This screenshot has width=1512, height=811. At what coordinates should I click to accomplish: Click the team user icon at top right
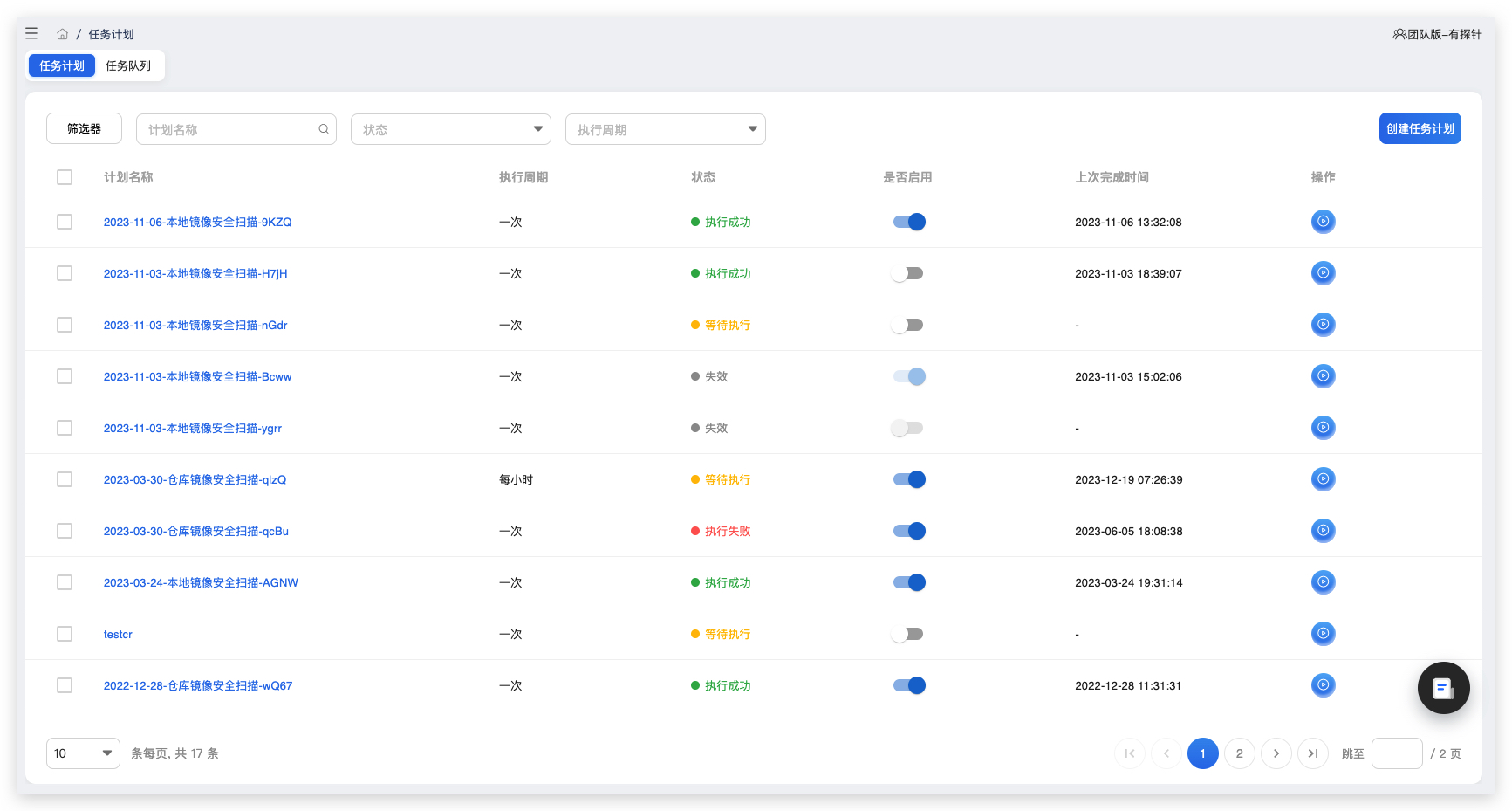point(1399,34)
